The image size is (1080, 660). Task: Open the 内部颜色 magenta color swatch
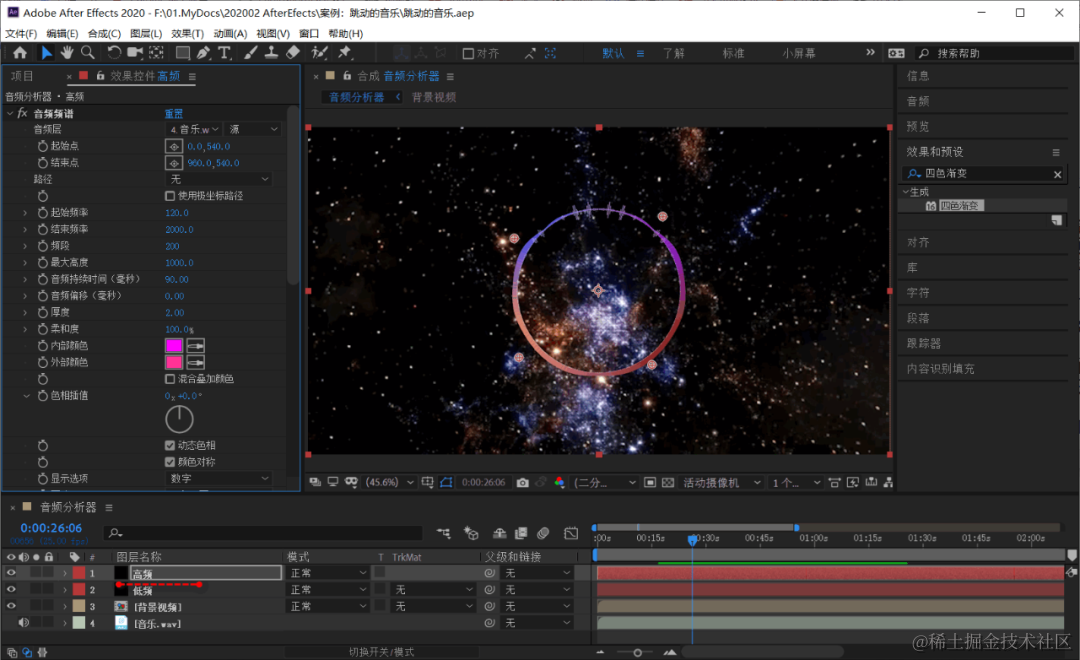pyautogui.click(x=174, y=345)
